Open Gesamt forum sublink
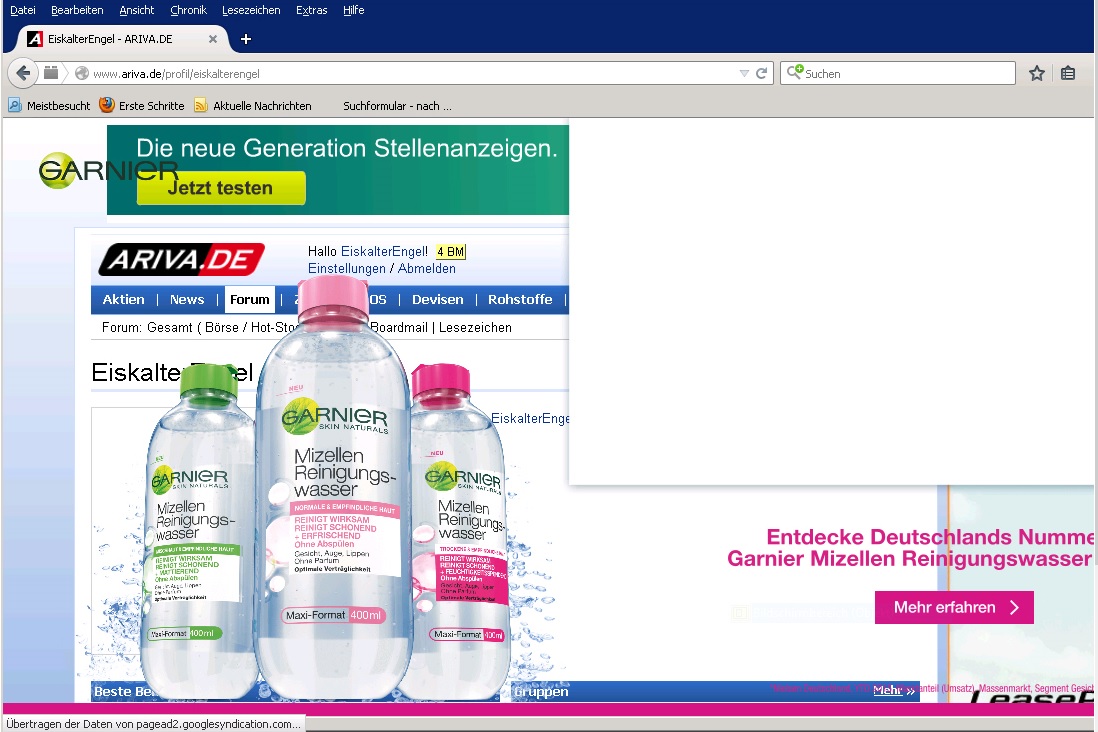This screenshot has width=1098, height=732. point(169,327)
